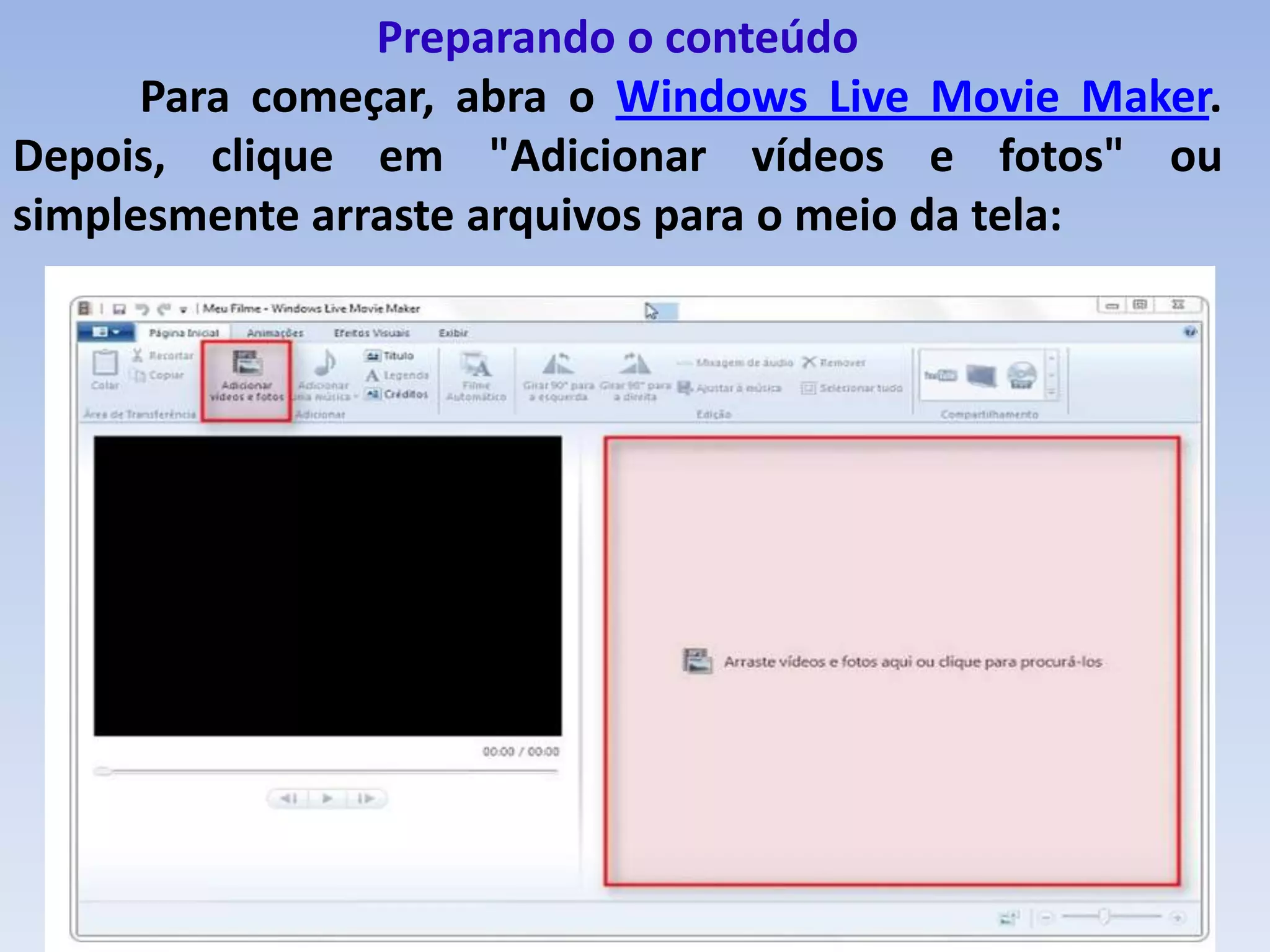
Task: Rotate with Girar 90° para a direita
Action: [636, 376]
